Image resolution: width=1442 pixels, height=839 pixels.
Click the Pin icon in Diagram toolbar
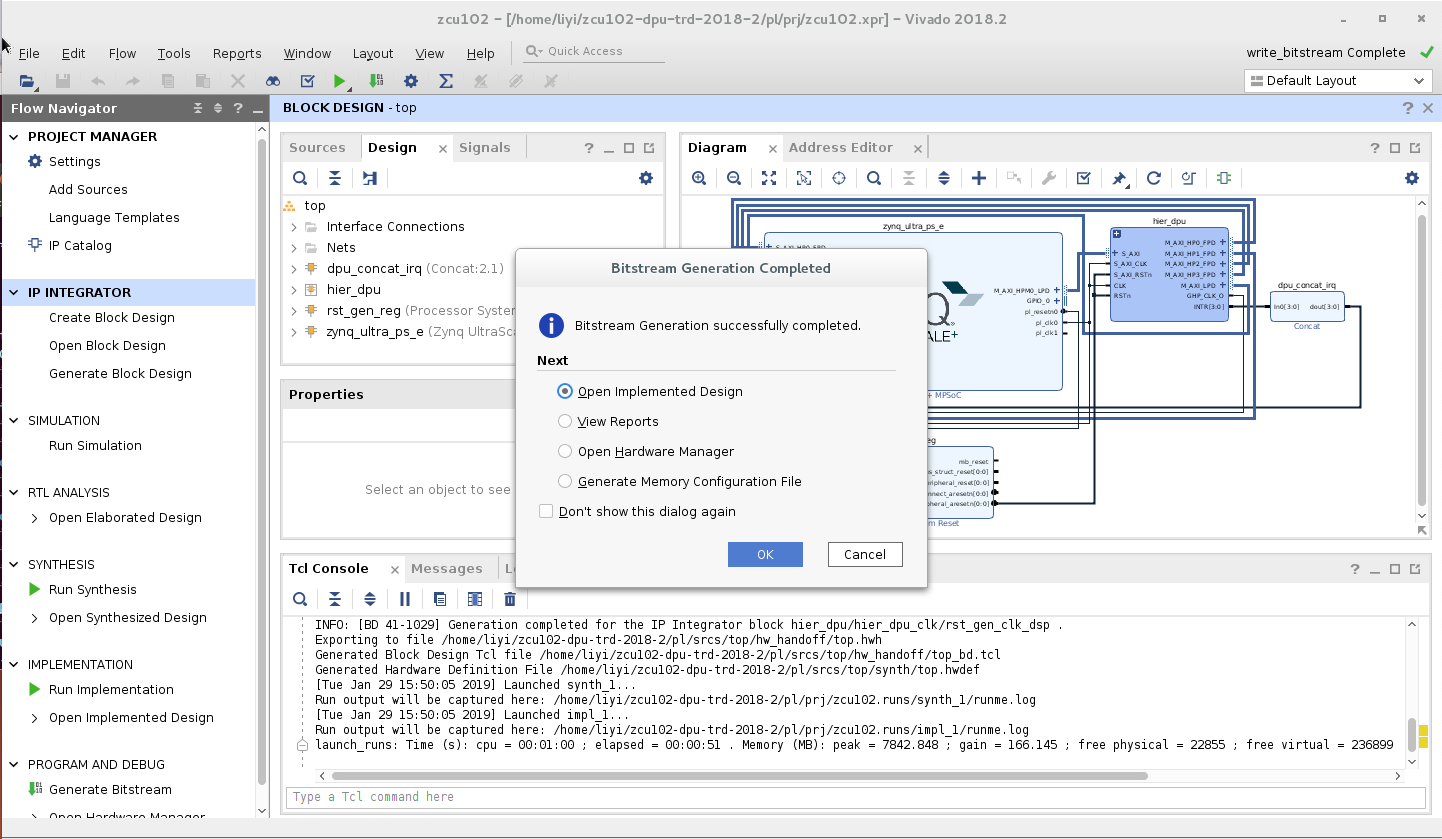1119,178
